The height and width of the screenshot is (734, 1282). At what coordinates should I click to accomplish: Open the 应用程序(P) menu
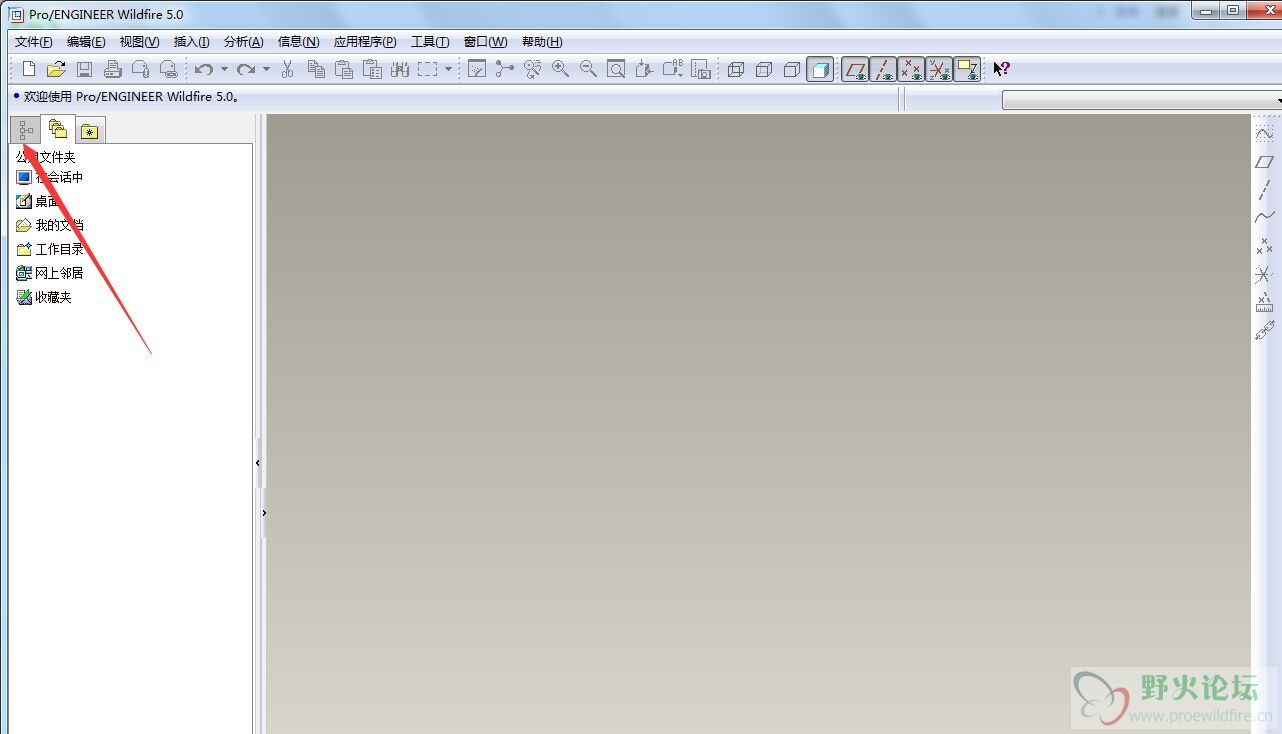pyautogui.click(x=365, y=42)
